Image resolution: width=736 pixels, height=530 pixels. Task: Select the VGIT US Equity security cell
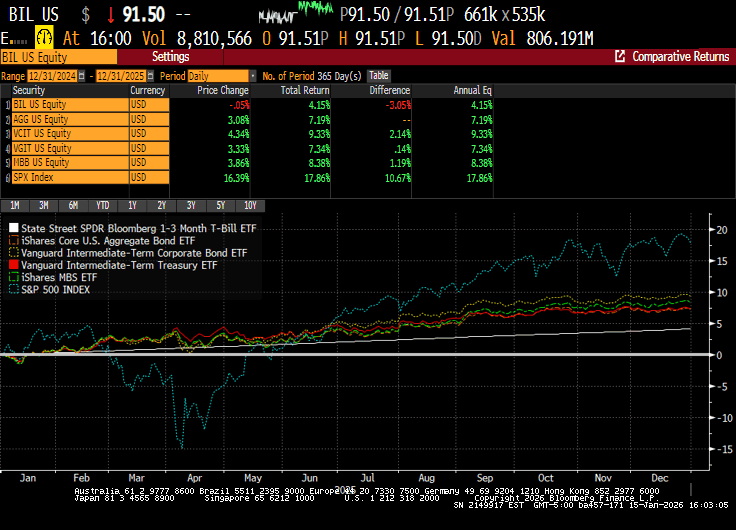[70, 148]
